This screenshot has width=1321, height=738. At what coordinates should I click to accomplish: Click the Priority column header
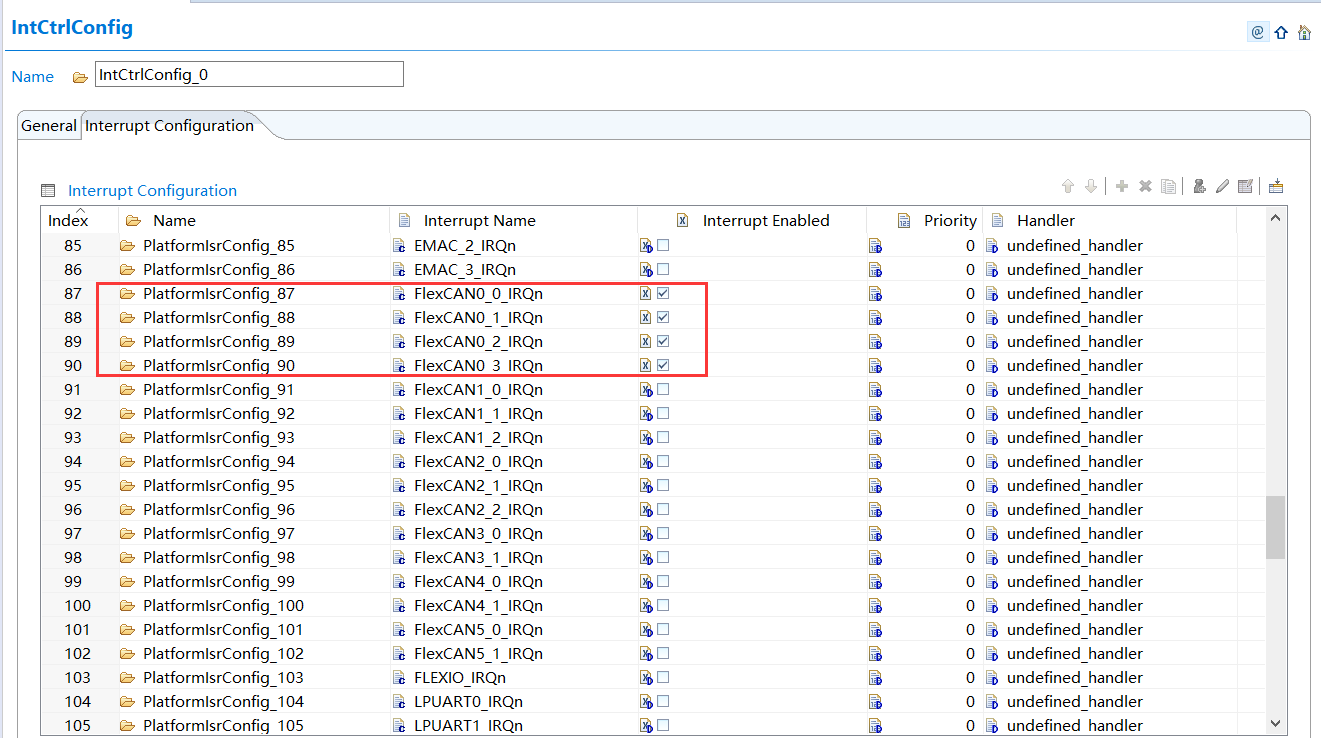point(925,220)
